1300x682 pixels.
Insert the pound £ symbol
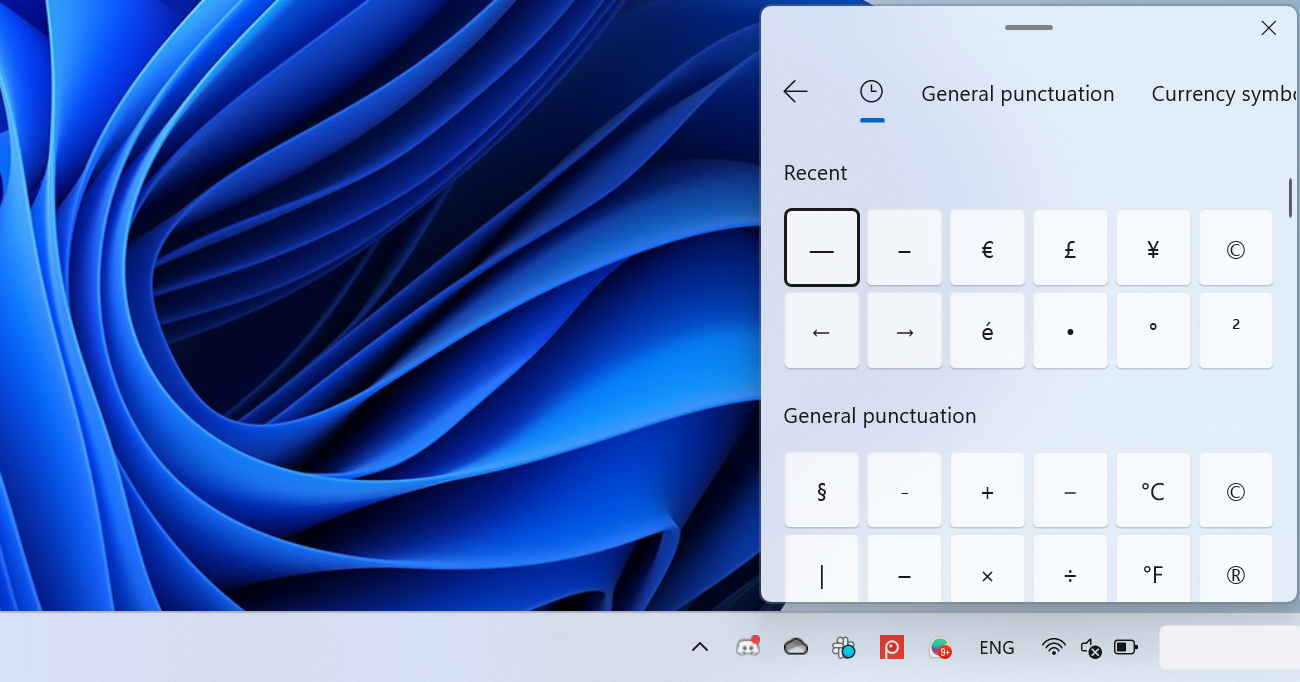tap(1070, 248)
